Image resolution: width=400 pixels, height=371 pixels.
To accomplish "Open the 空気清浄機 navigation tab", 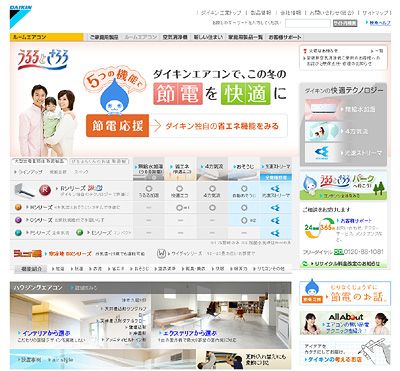I will pyautogui.click(x=175, y=37).
